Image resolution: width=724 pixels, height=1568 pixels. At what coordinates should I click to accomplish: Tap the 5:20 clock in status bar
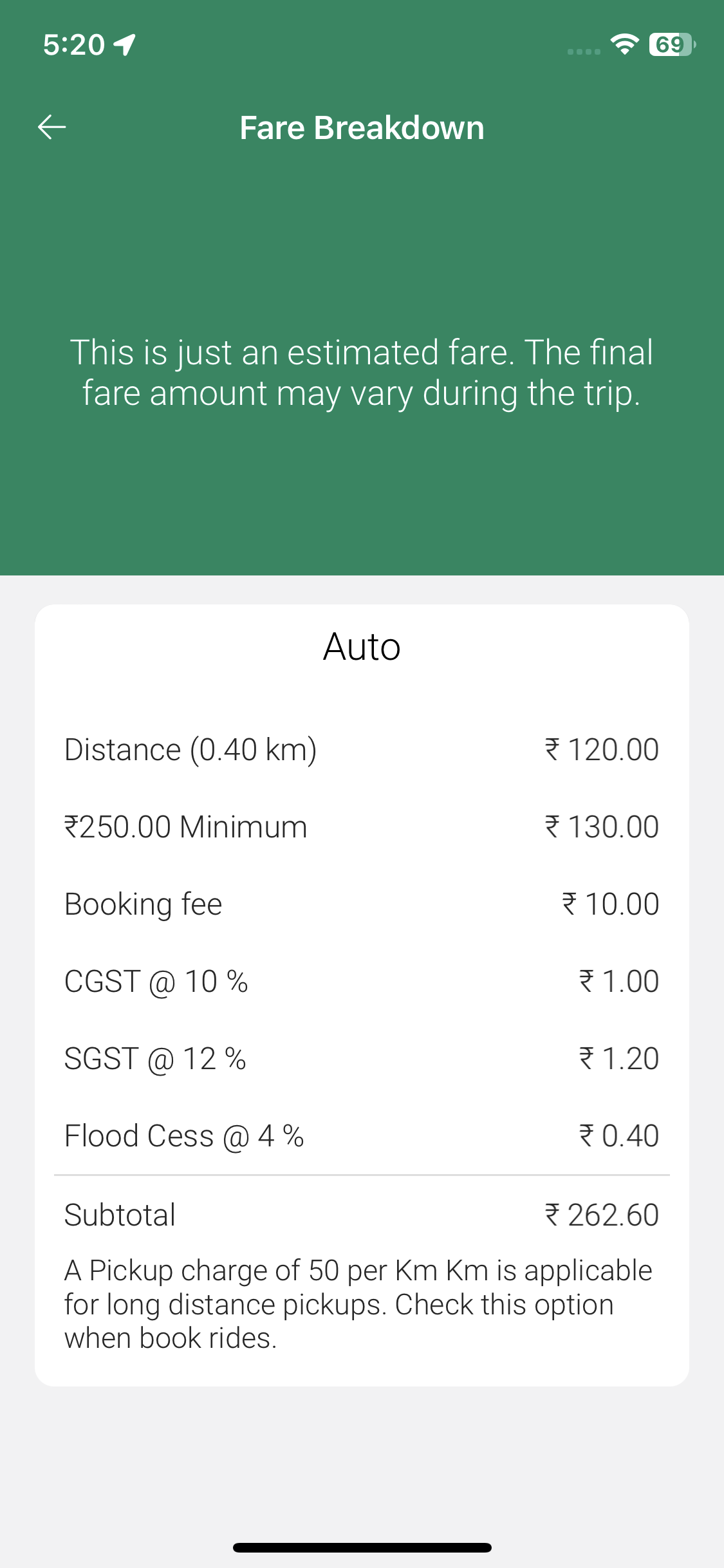click(73, 45)
